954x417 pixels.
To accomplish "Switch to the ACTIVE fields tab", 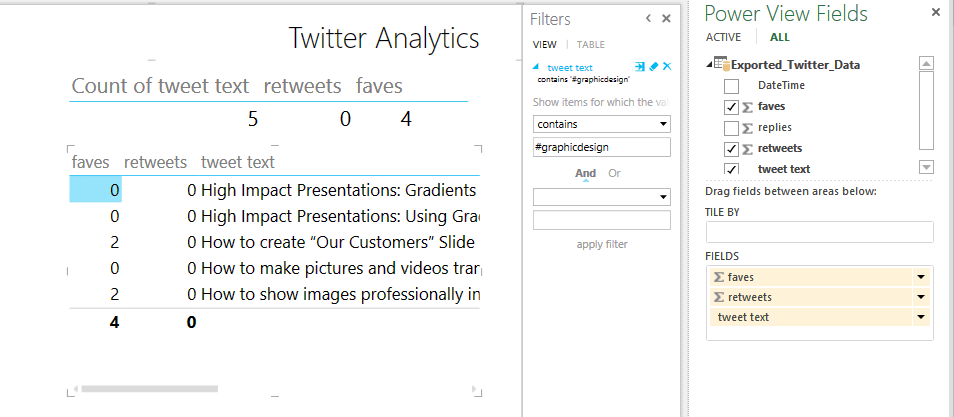I will click(723, 37).
